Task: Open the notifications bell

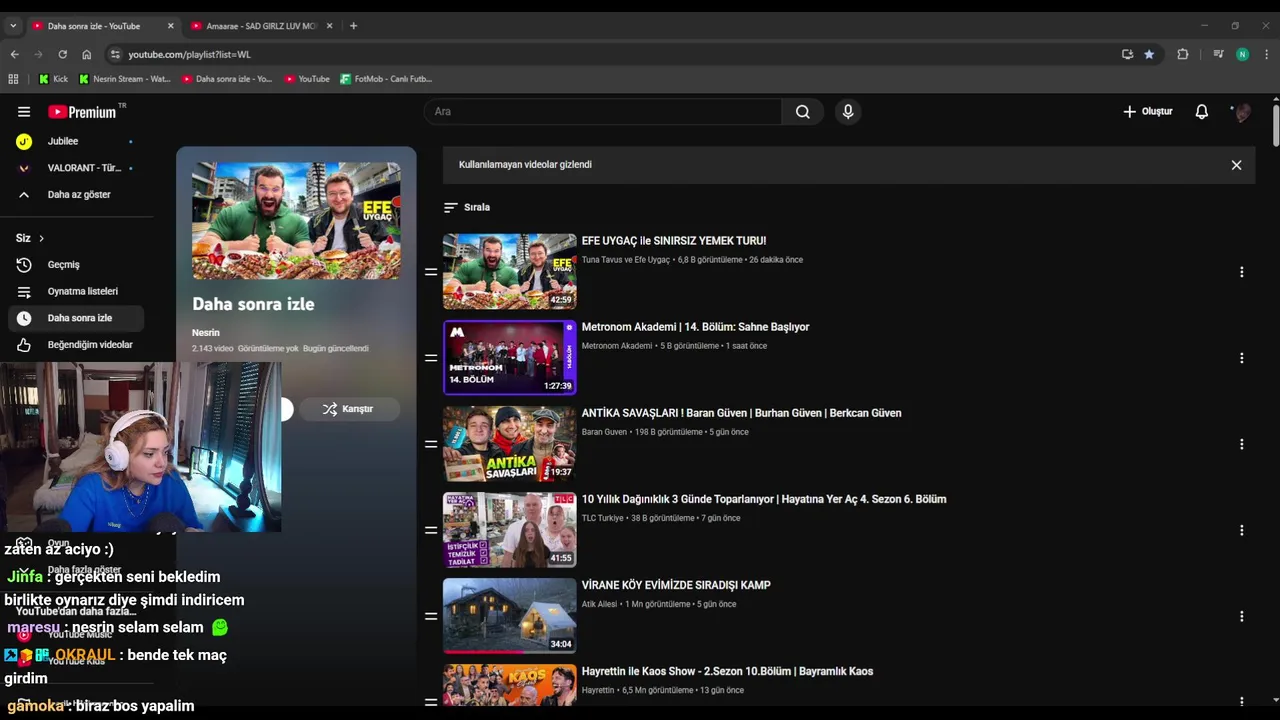Action: click(1202, 112)
